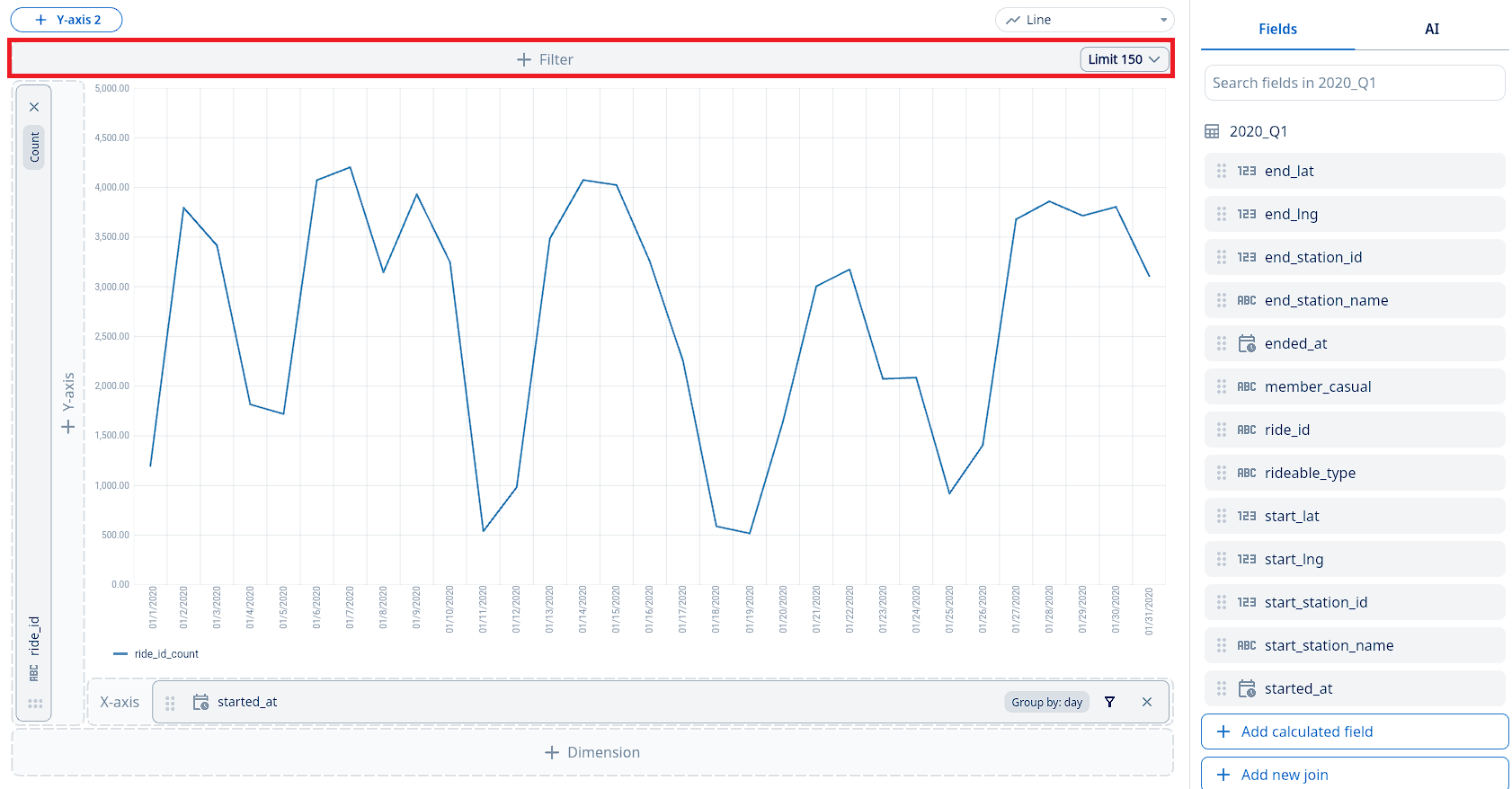Open the Group by: day selector
1512x789 pixels.
(1046, 703)
